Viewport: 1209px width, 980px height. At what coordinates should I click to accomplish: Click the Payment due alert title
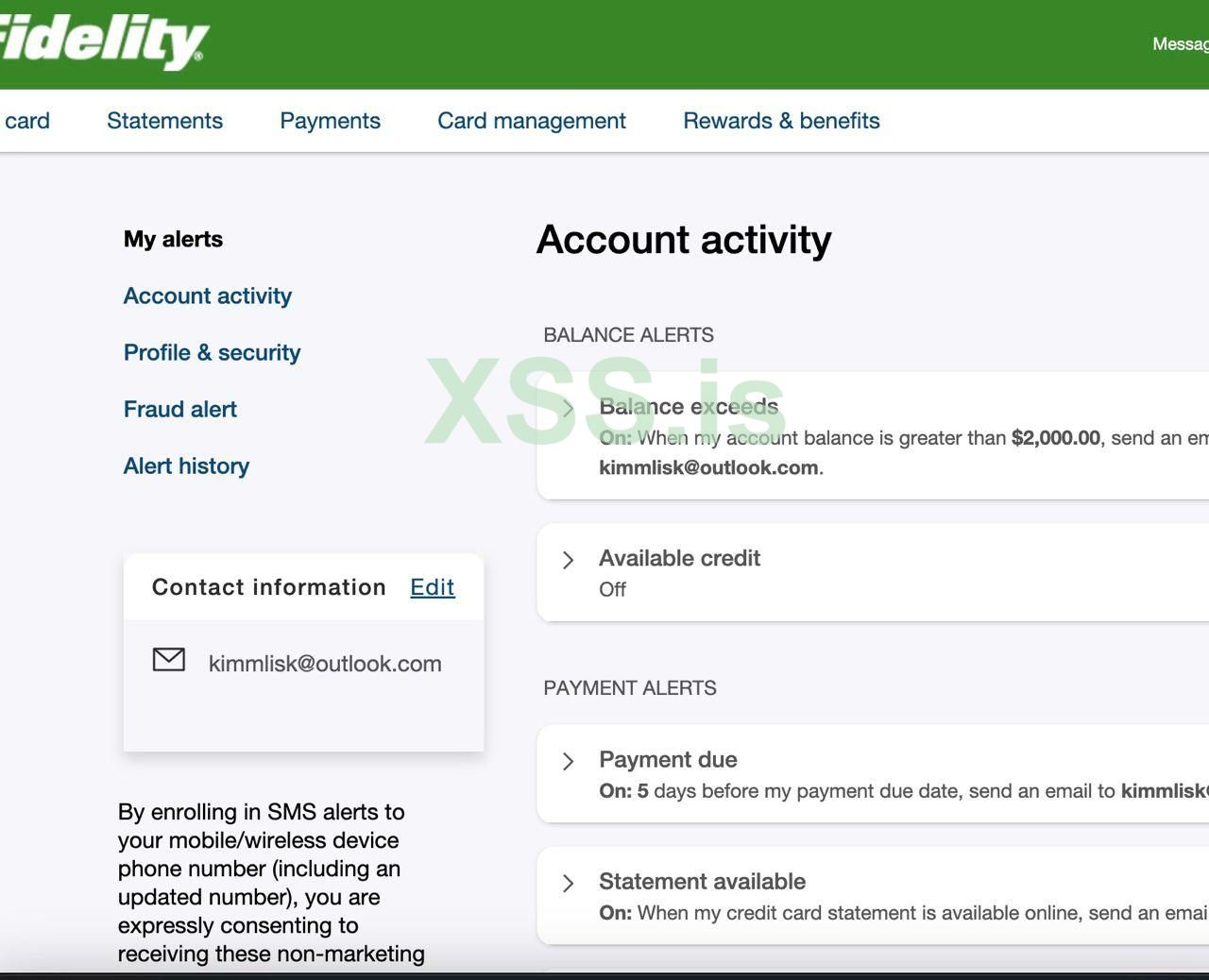click(668, 760)
